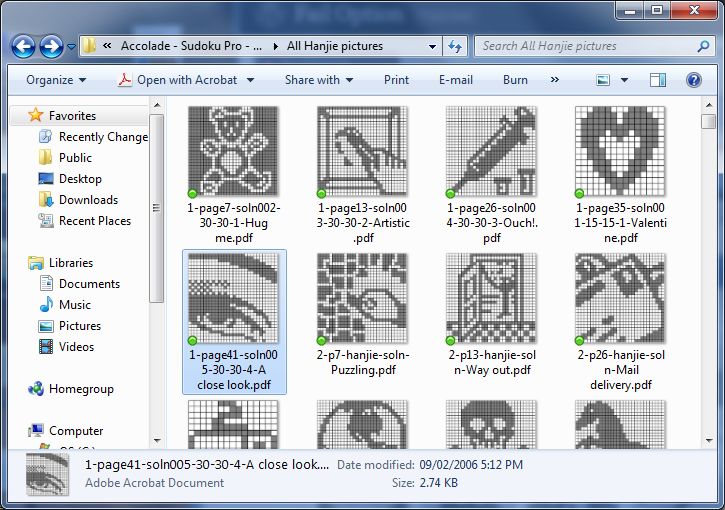
Task: Click the Date modified value in details pane
Action: [471, 465]
